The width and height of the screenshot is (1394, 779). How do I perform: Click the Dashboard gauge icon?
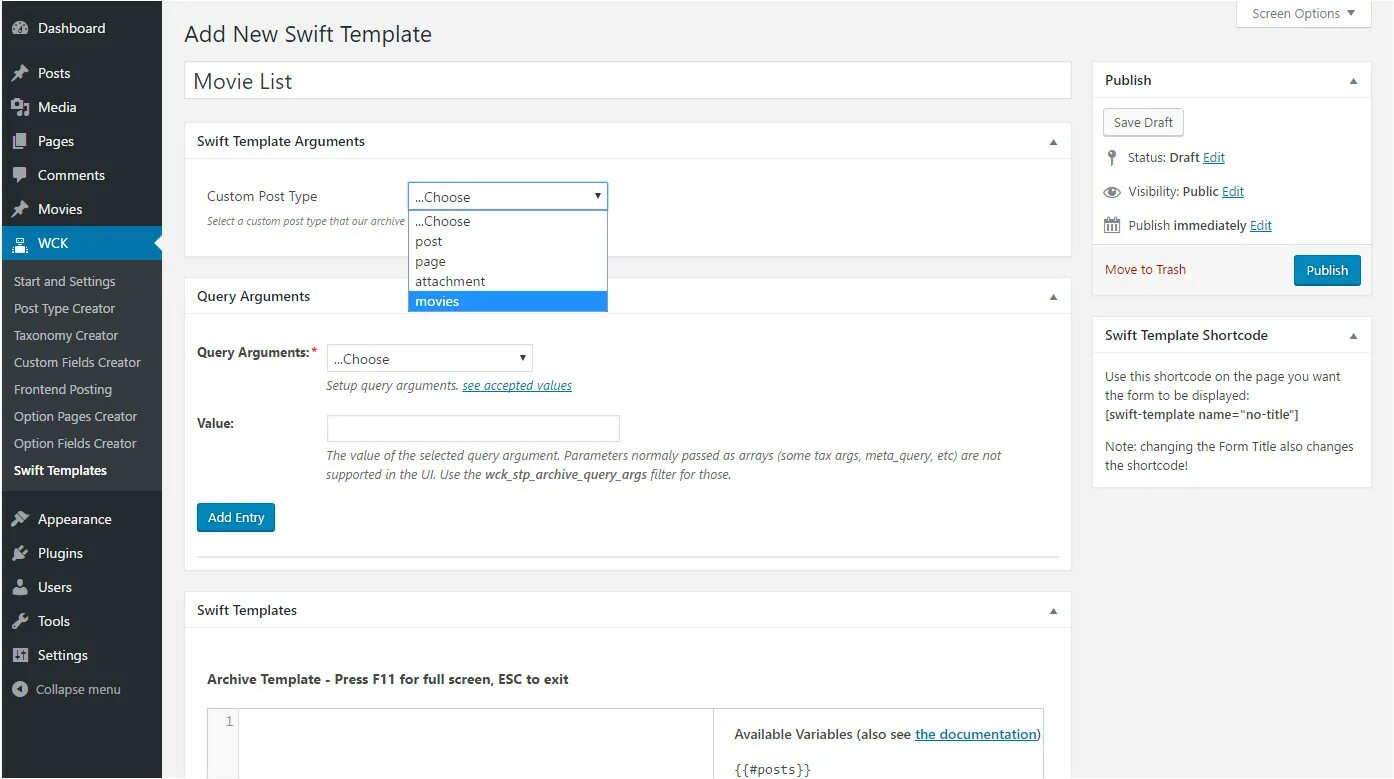pyautogui.click(x=20, y=29)
